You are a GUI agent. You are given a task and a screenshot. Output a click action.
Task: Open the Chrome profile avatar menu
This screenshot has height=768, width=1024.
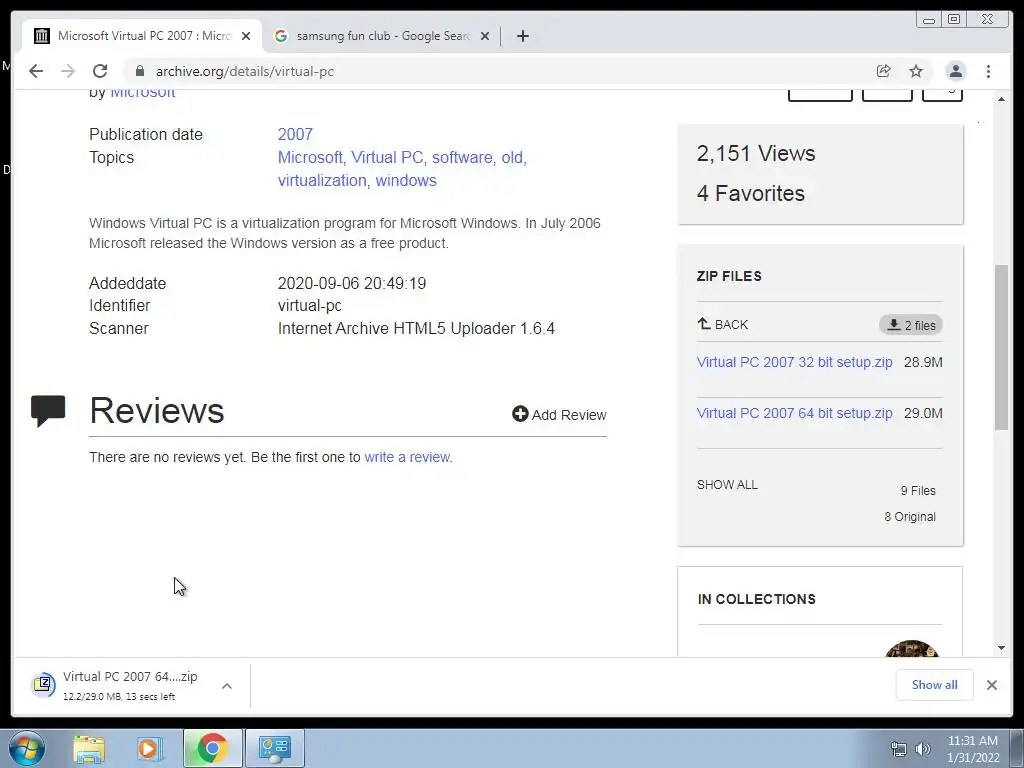pyautogui.click(x=955, y=71)
